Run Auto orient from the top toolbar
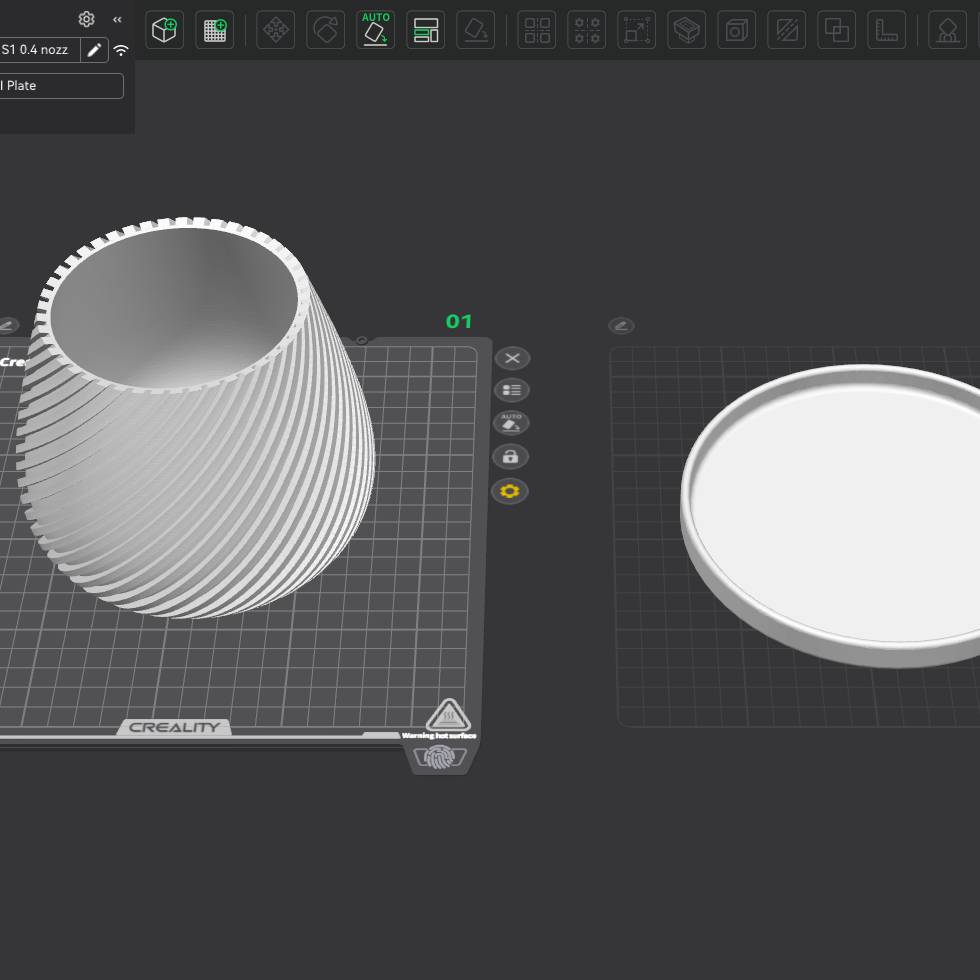This screenshot has width=980, height=980. [x=376, y=30]
